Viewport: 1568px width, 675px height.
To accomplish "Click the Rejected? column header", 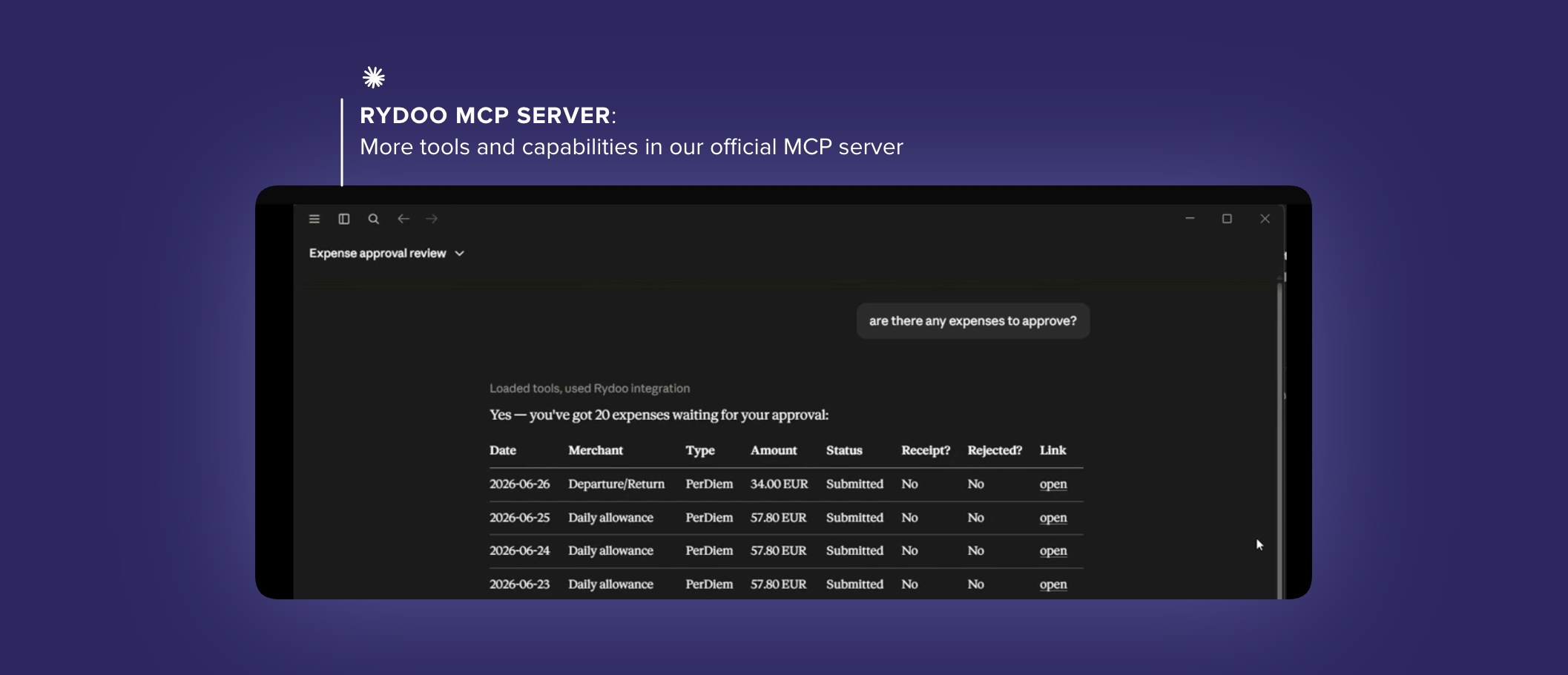I will [995, 450].
